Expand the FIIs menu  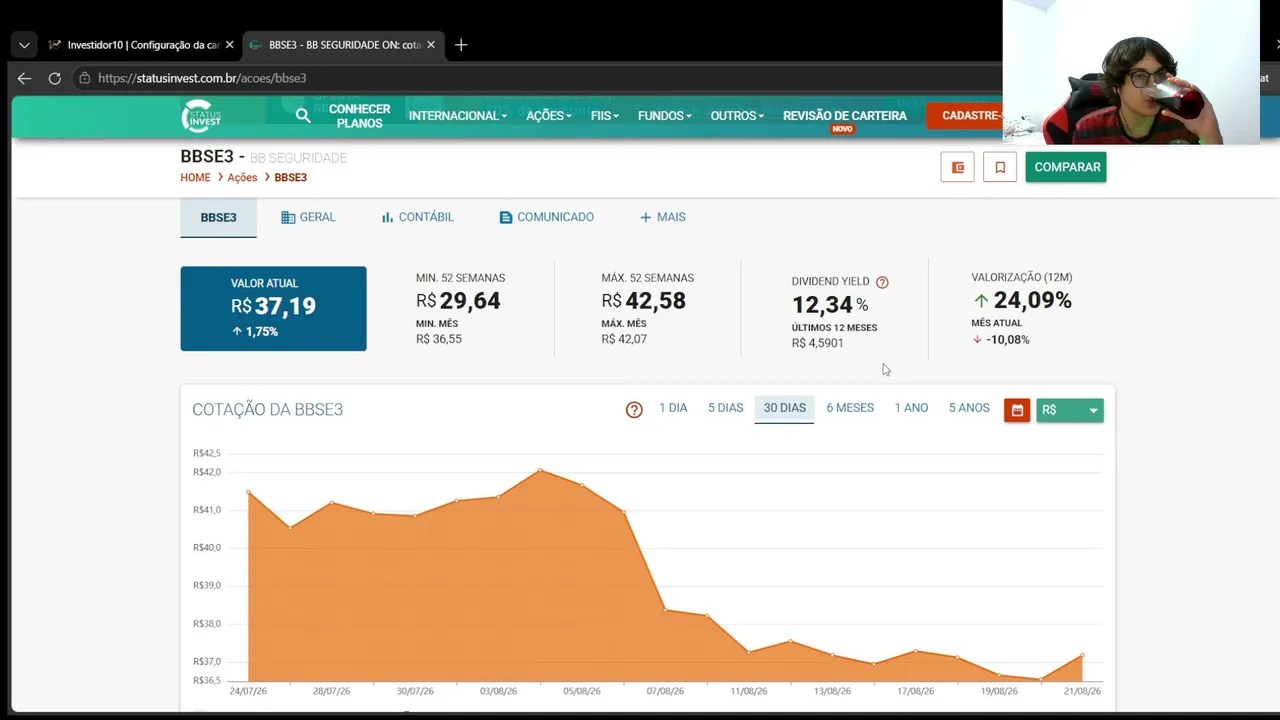point(605,116)
